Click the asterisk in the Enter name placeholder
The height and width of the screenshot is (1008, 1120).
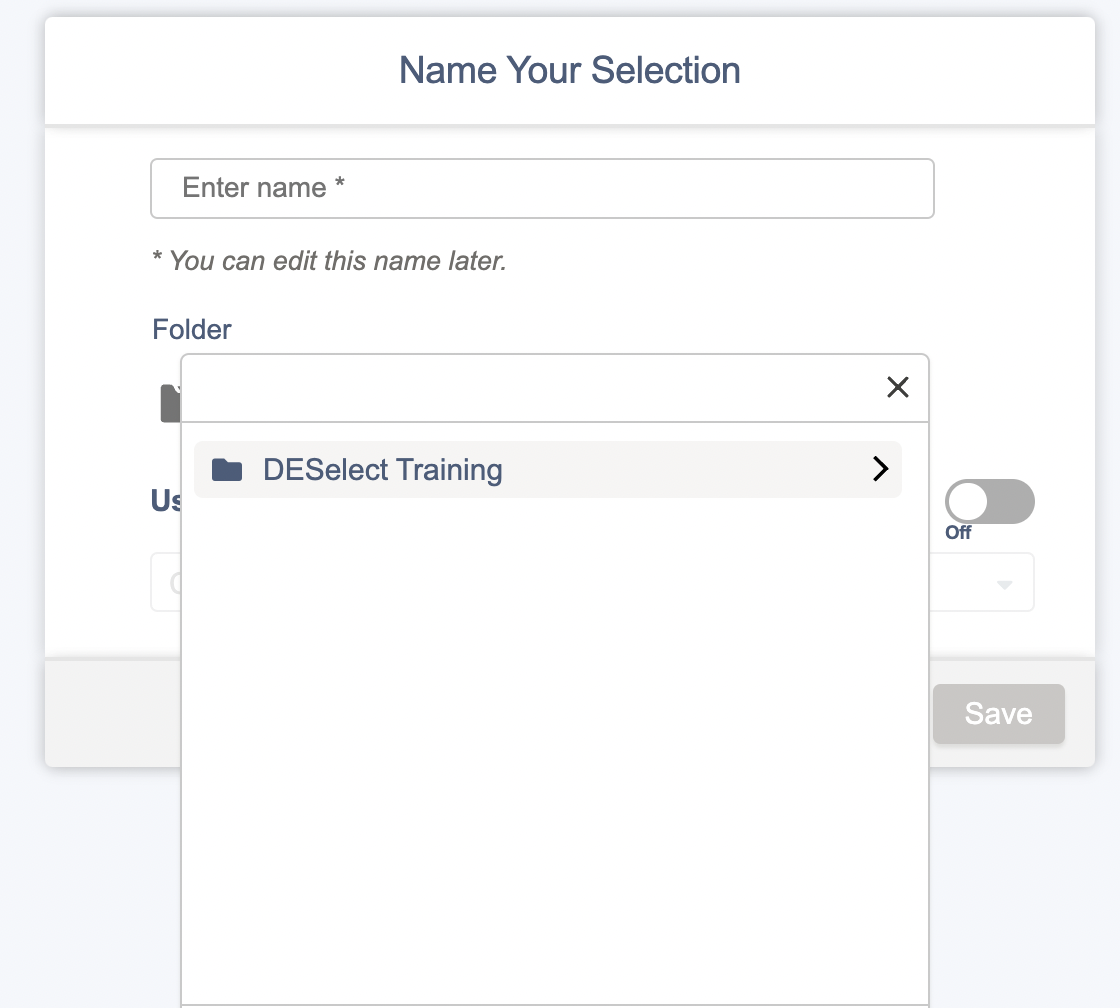(x=340, y=184)
